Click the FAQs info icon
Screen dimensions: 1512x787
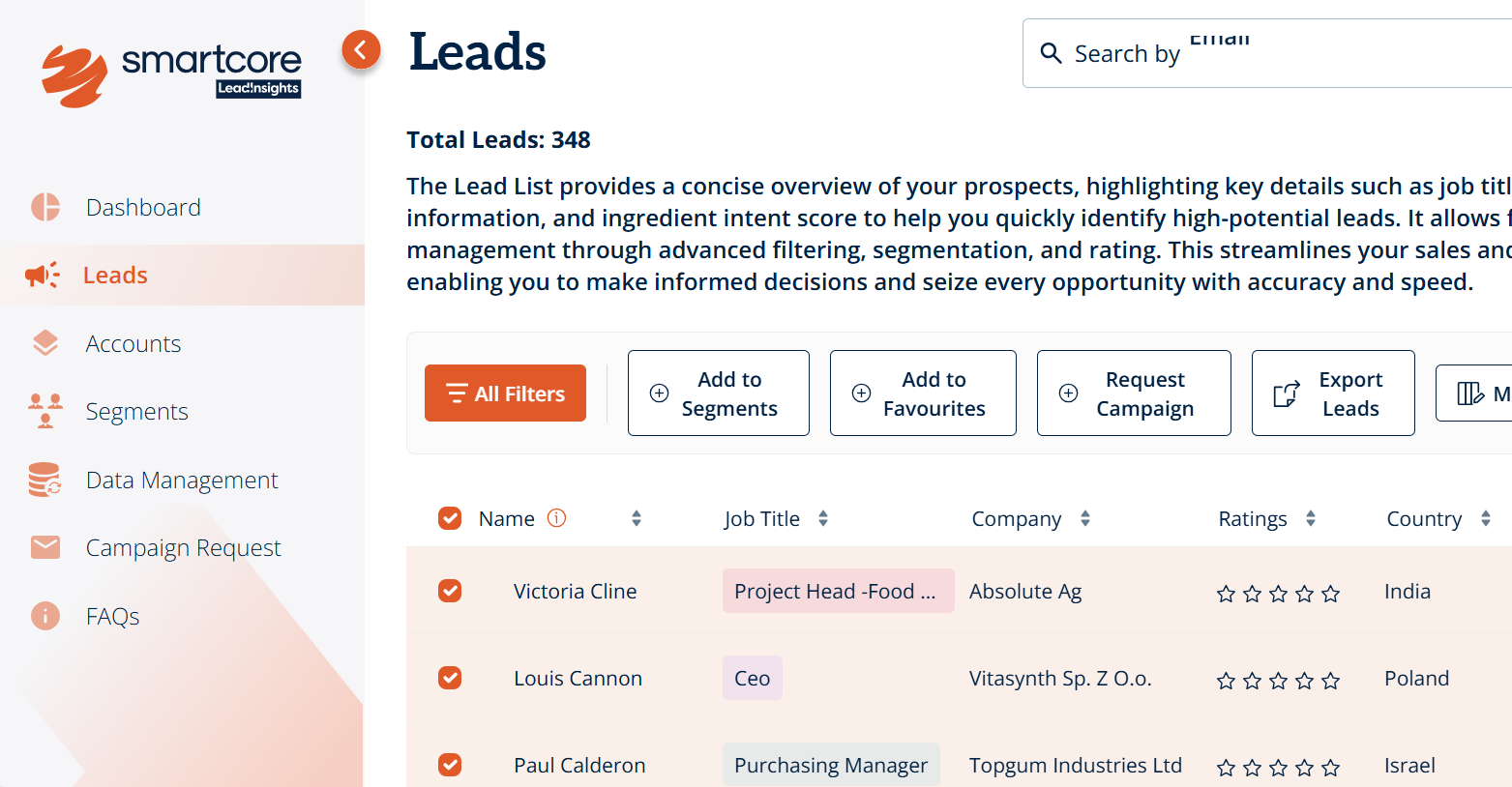45,616
